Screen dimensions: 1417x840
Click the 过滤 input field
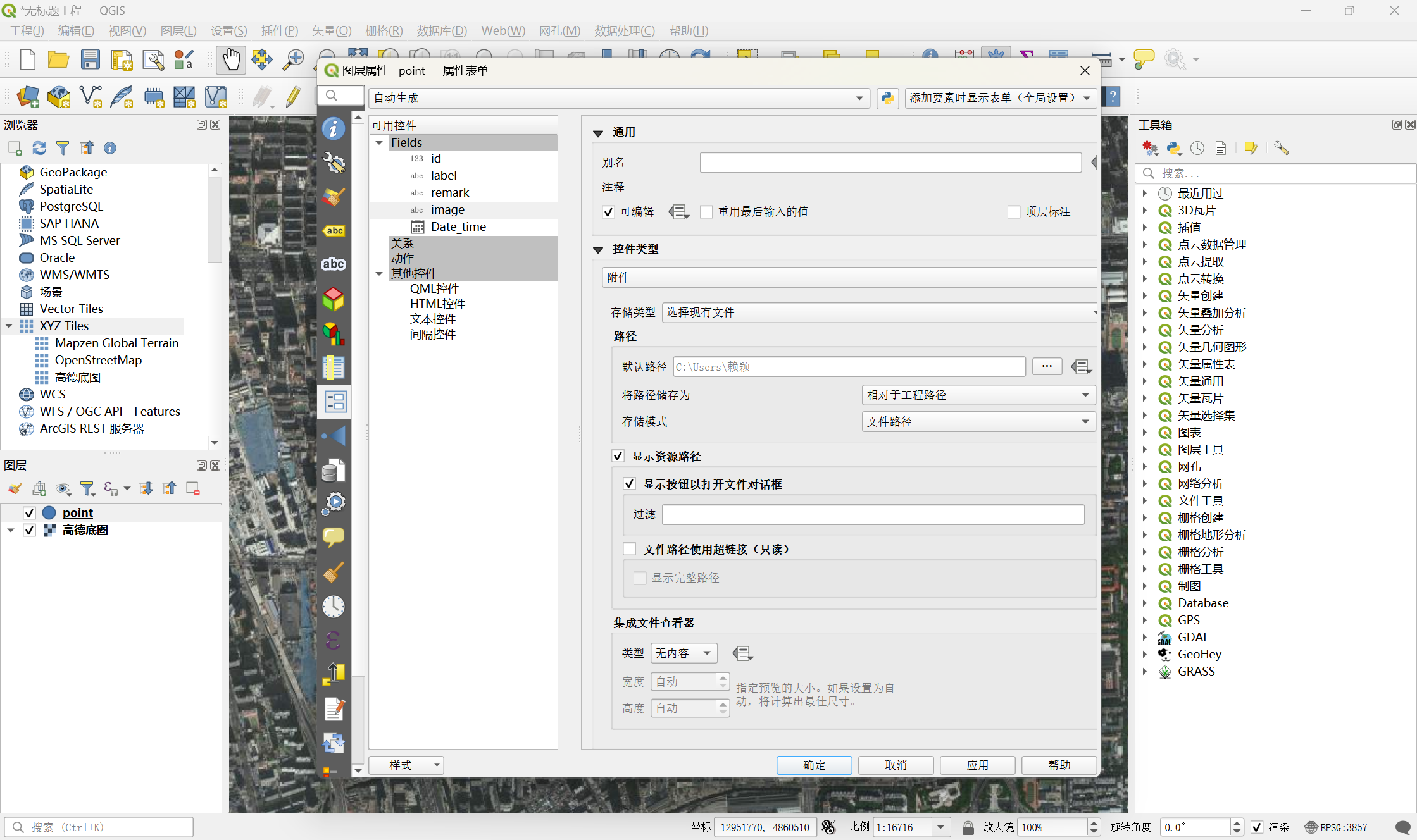[x=873, y=514]
